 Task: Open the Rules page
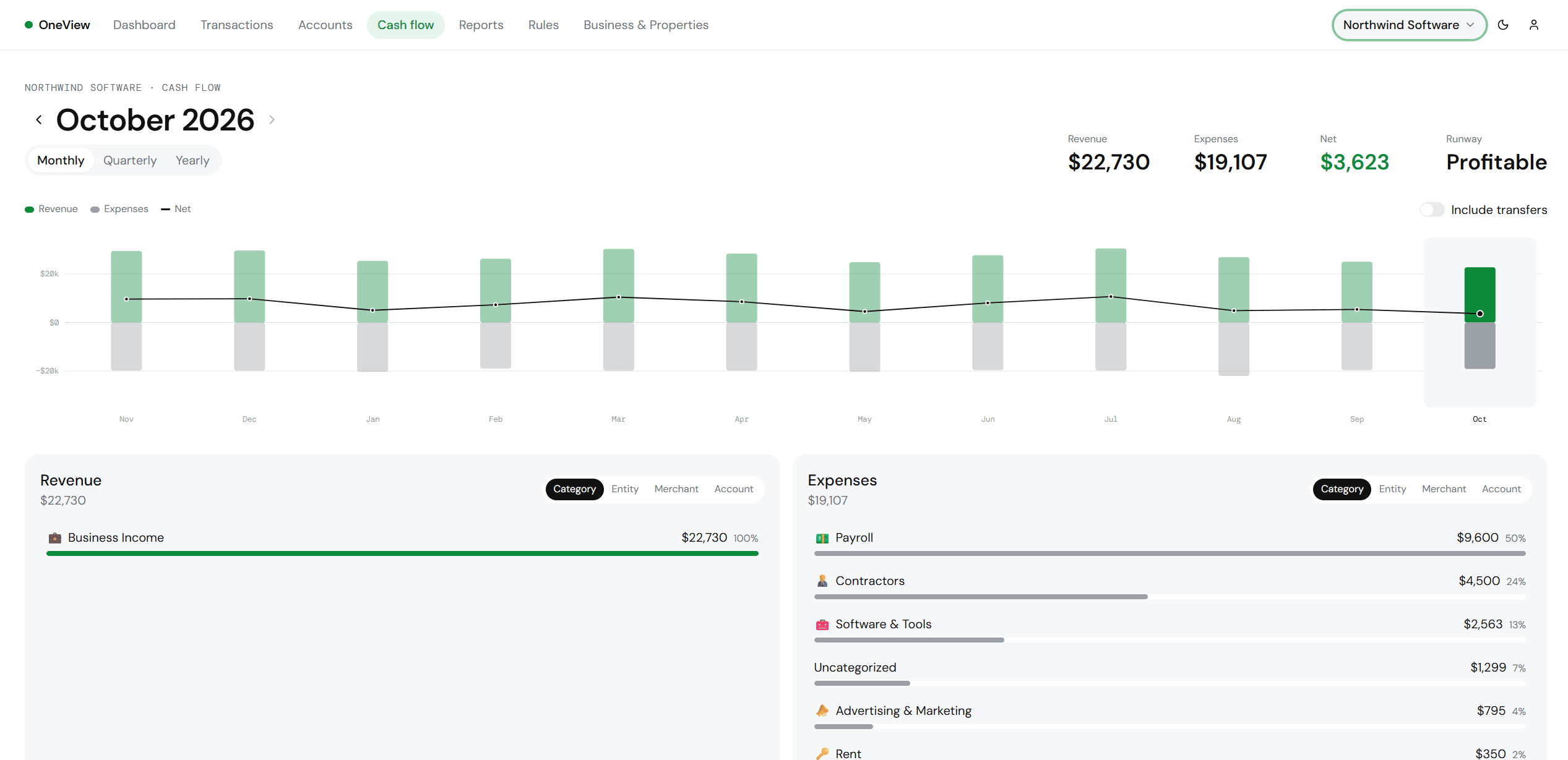coord(543,25)
